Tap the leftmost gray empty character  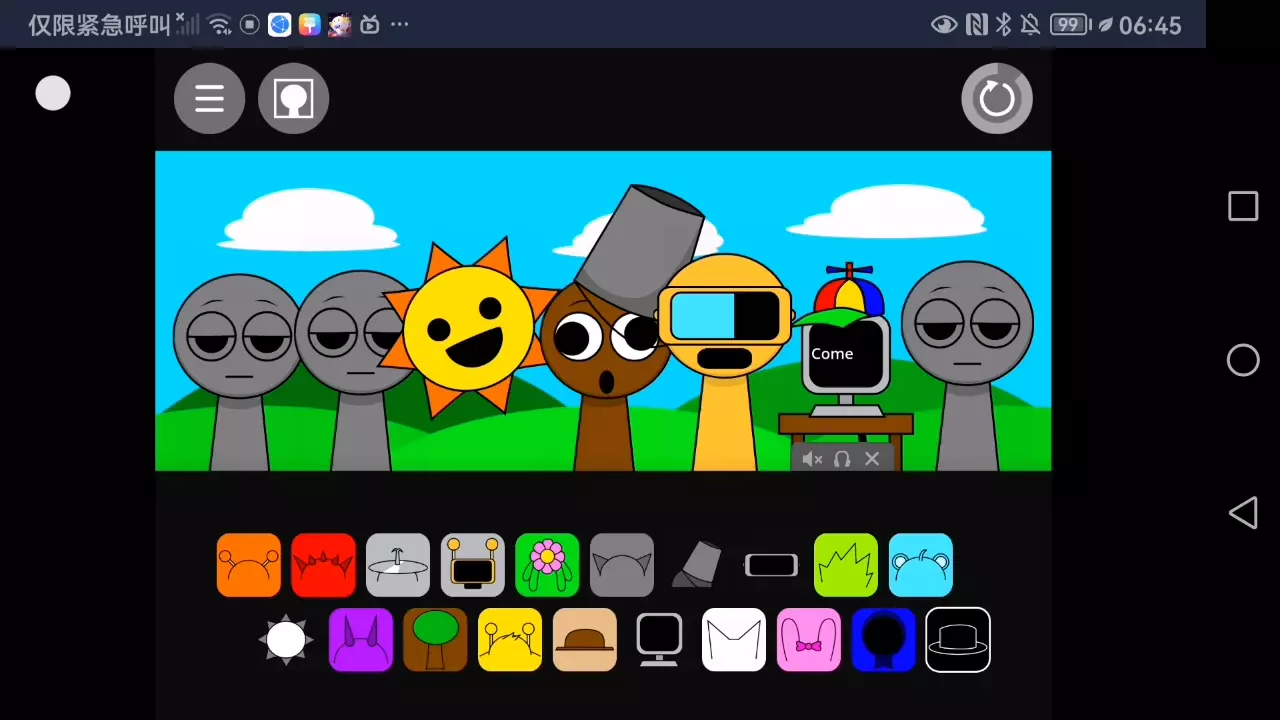pyautogui.click(x=239, y=372)
